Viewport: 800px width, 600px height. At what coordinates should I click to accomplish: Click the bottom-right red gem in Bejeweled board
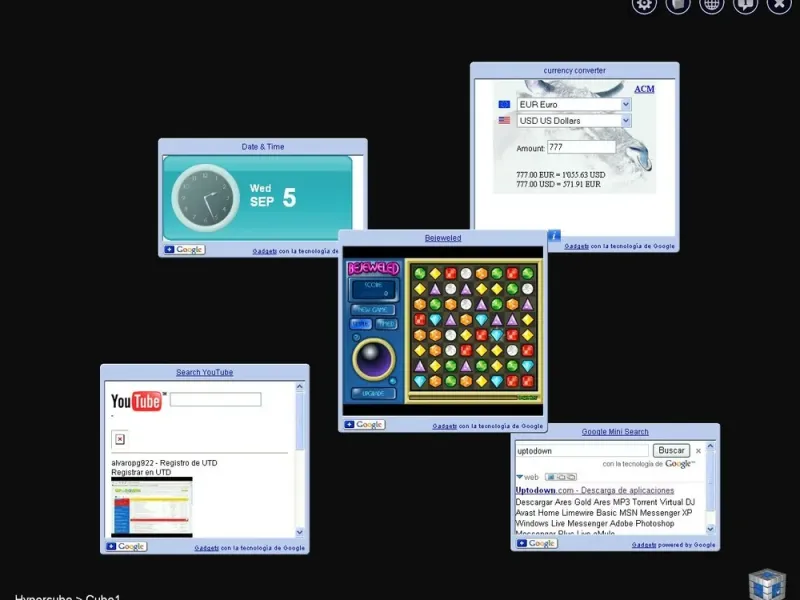528,381
